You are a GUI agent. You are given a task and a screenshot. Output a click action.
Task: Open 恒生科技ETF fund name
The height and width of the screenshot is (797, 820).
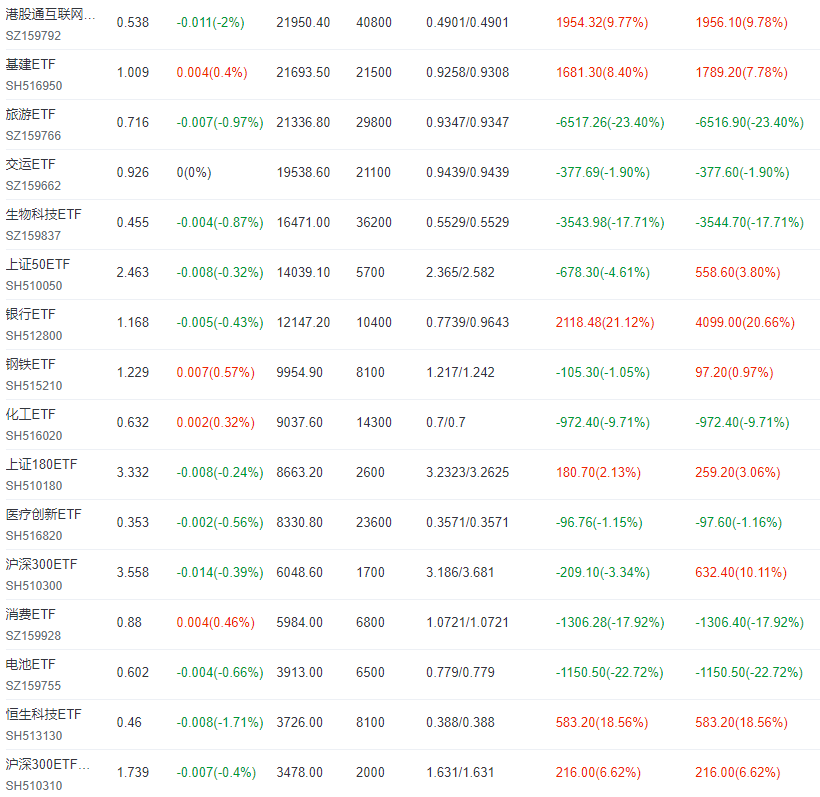click(x=43, y=714)
